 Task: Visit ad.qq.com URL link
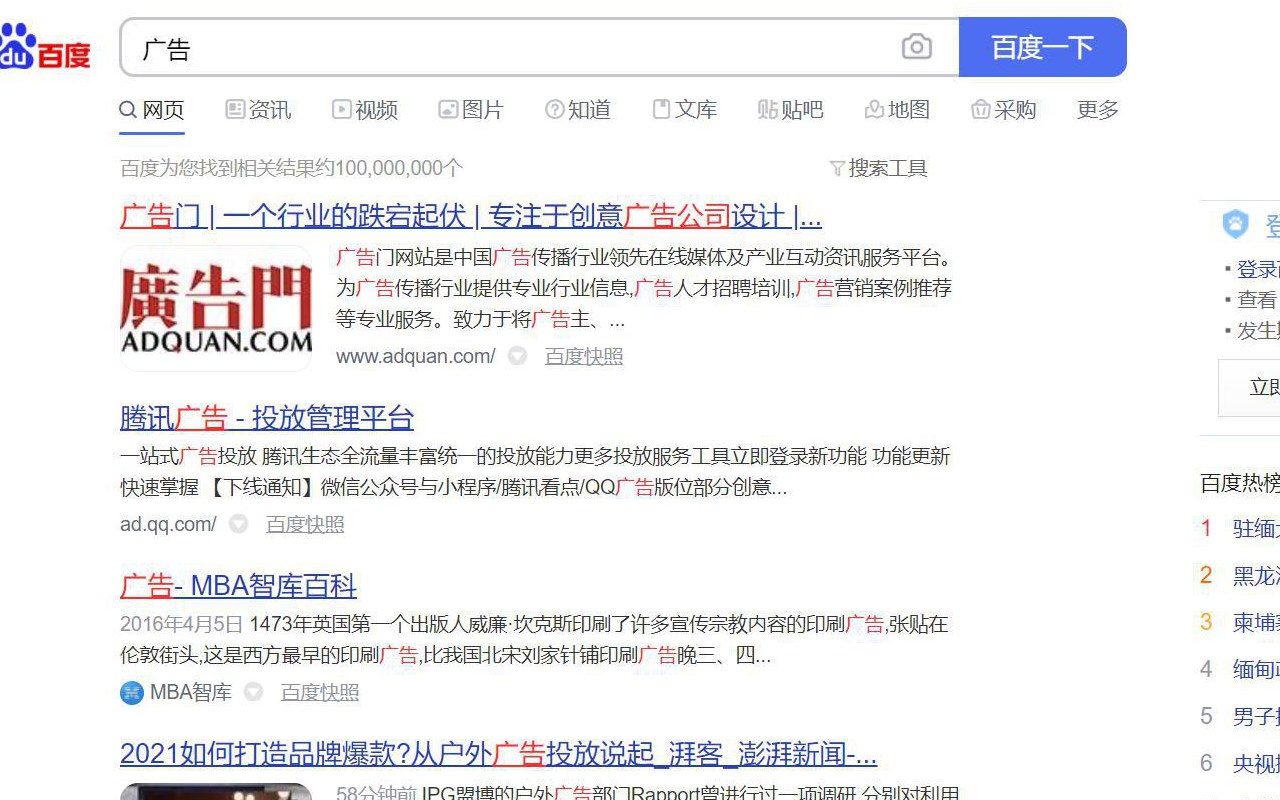168,524
